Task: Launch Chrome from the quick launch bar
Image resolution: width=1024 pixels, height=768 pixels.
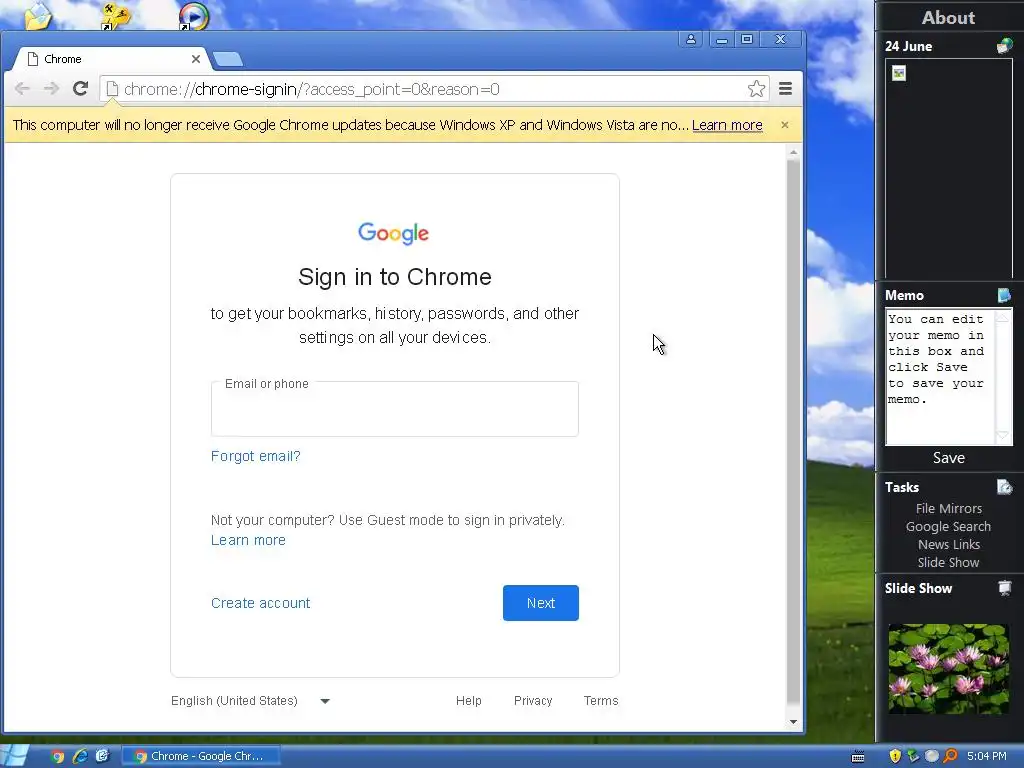Action: pos(57,756)
